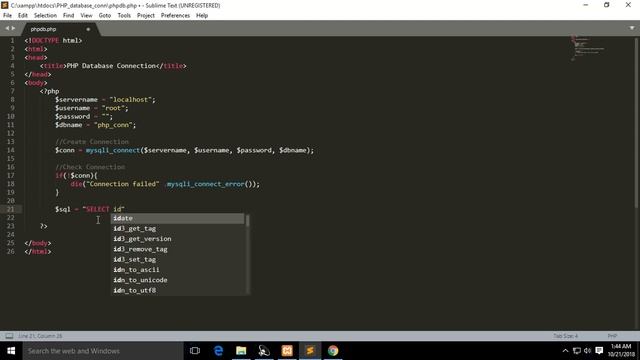Open the Edit menu
640x360 pixels.
click(22, 16)
